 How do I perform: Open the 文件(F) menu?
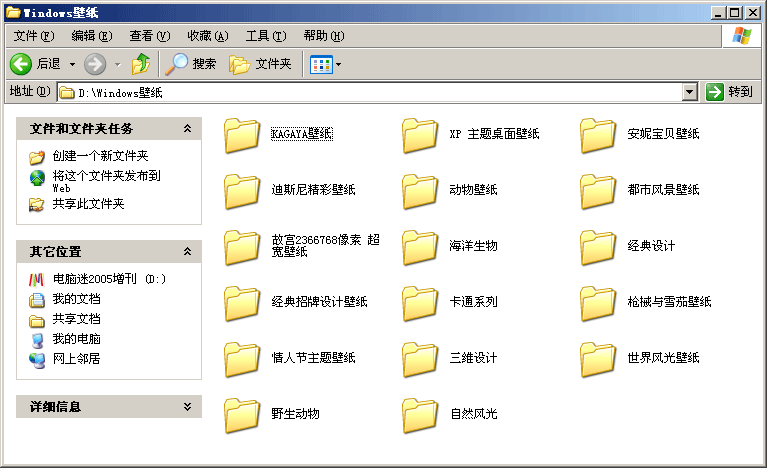pyautogui.click(x=34, y=36)
